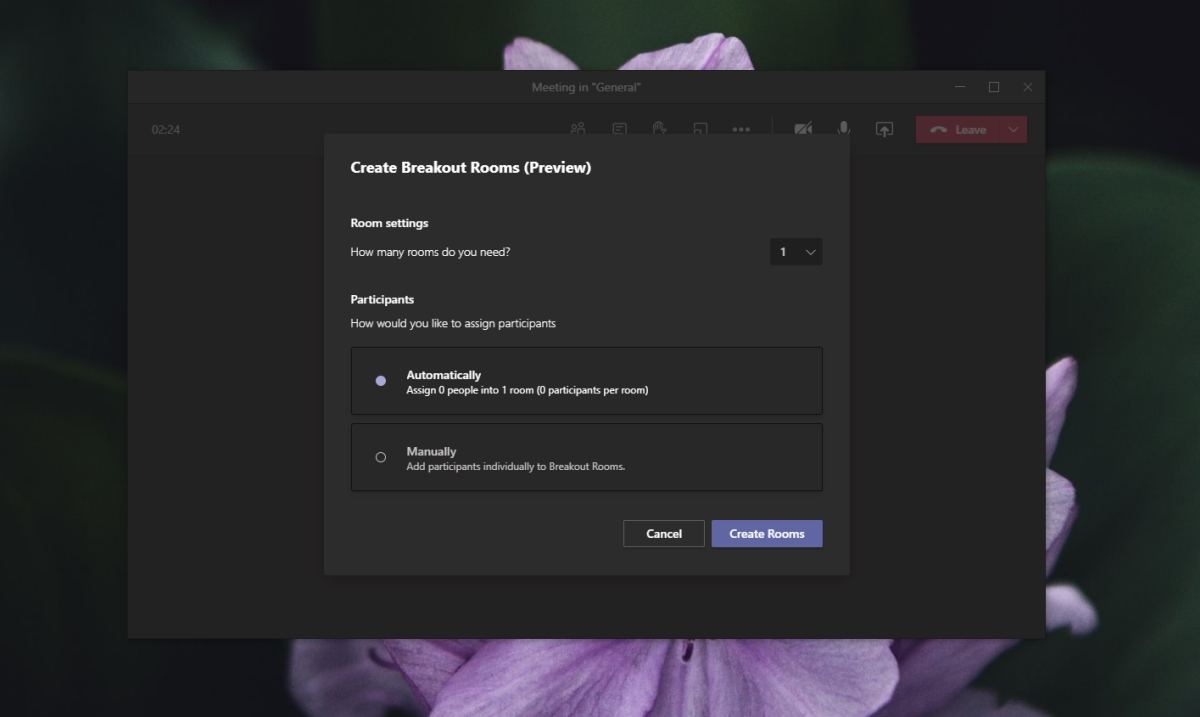The image size is (1200, 717).
Task: Click the Meeting in General title bar
Action: click(585, 87)
